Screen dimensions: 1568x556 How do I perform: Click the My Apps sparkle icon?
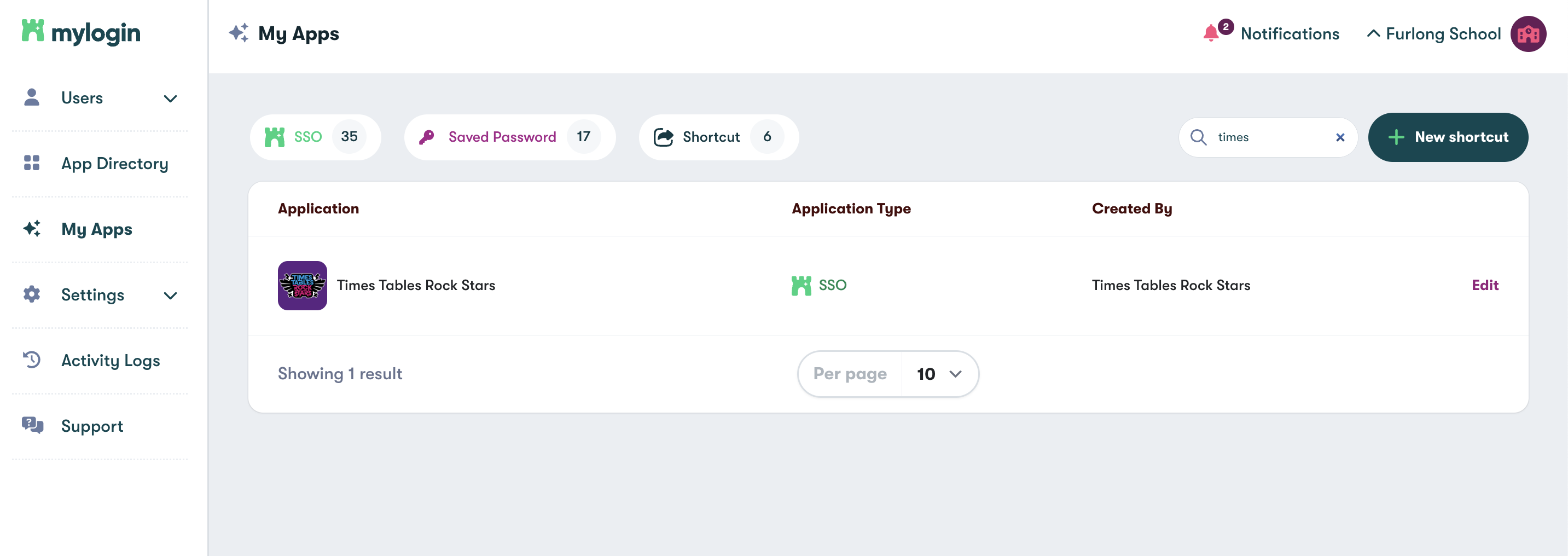pos(31,229)
